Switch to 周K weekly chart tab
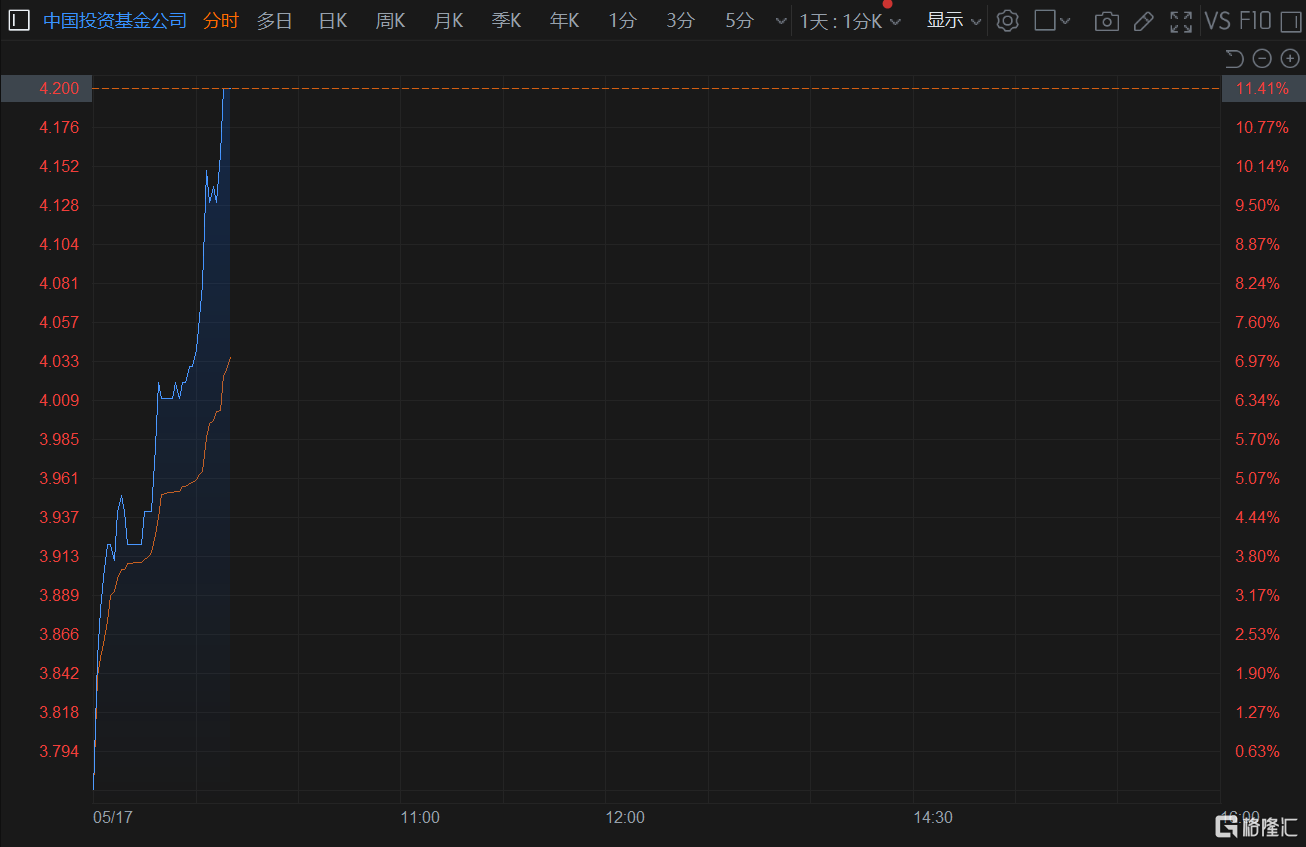The image size is (1306, 847). coord(390,21)
